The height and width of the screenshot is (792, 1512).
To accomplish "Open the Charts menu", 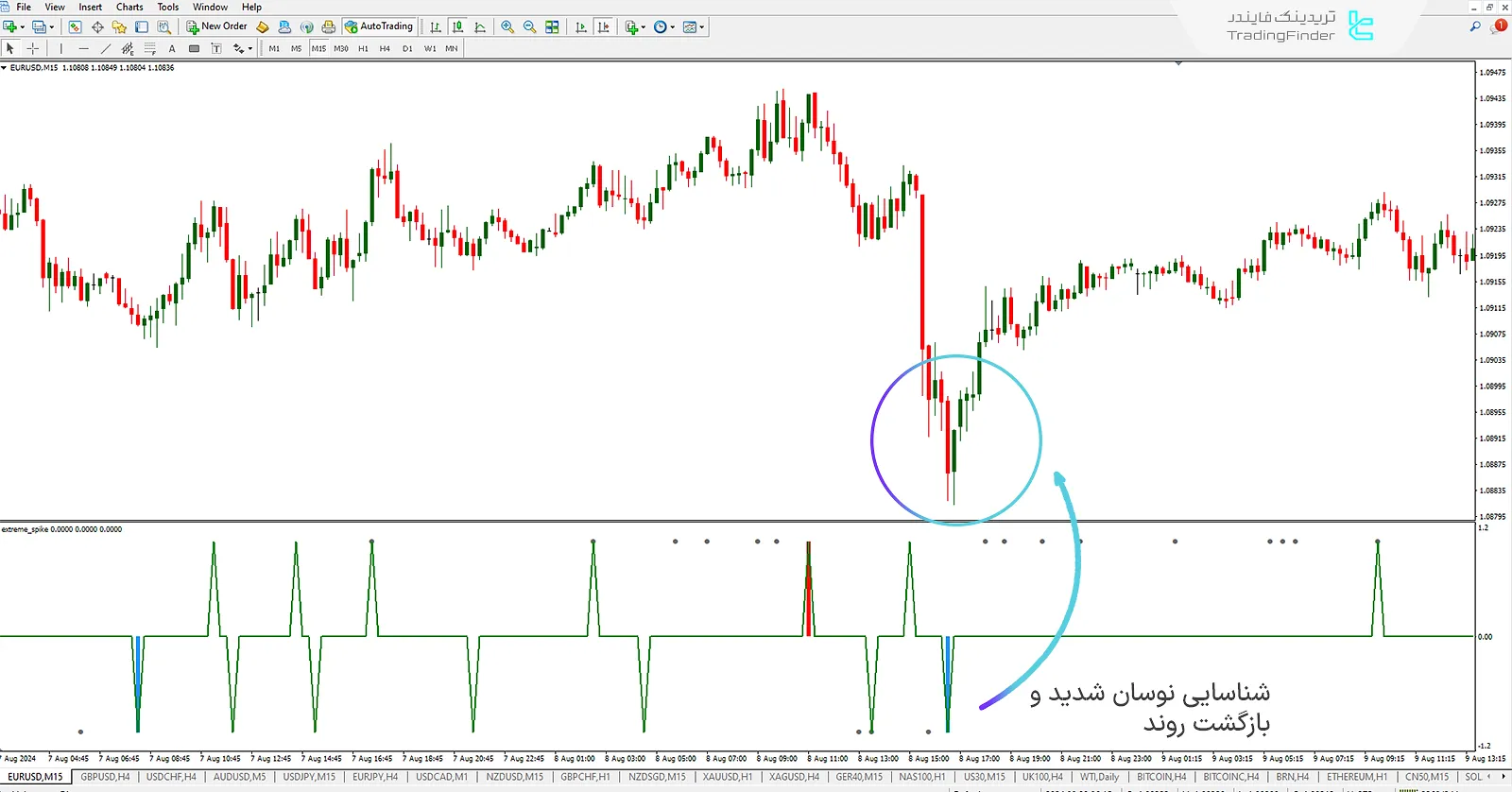I will 129,7.
